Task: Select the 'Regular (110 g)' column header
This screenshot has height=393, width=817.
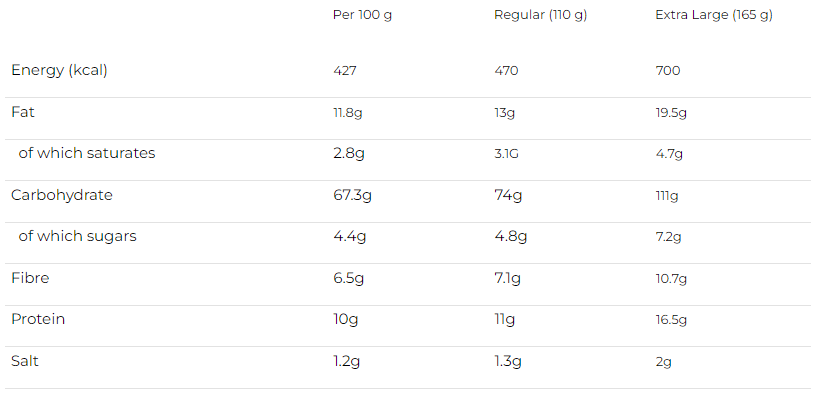Action: click(x=540, y=16)
